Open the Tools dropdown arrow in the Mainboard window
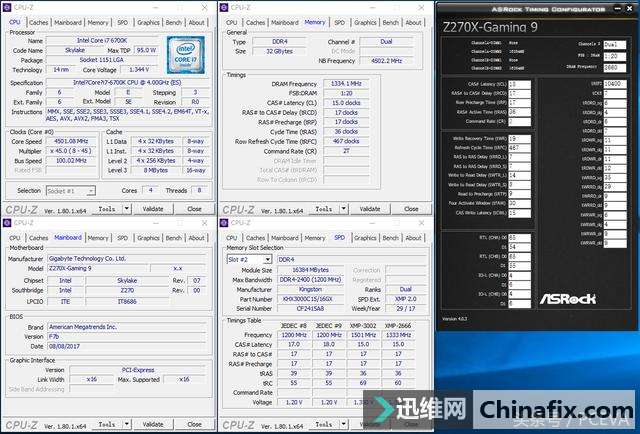This screenshot has height=434, width=640. [x=127, y=424]
